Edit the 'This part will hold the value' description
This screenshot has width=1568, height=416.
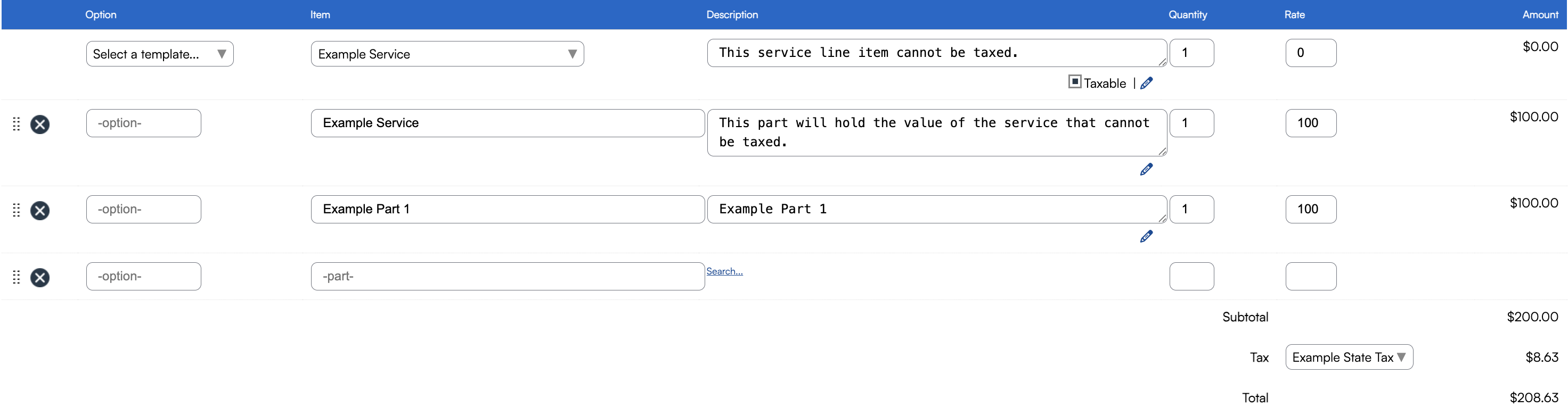pos(937,132)
